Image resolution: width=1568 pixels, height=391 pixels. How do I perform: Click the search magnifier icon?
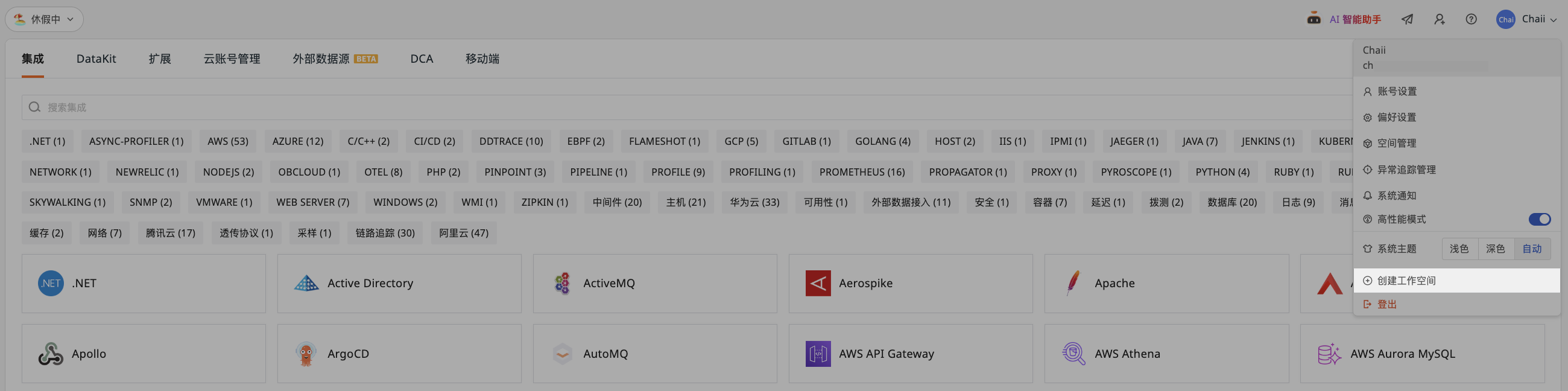(35, 107)
